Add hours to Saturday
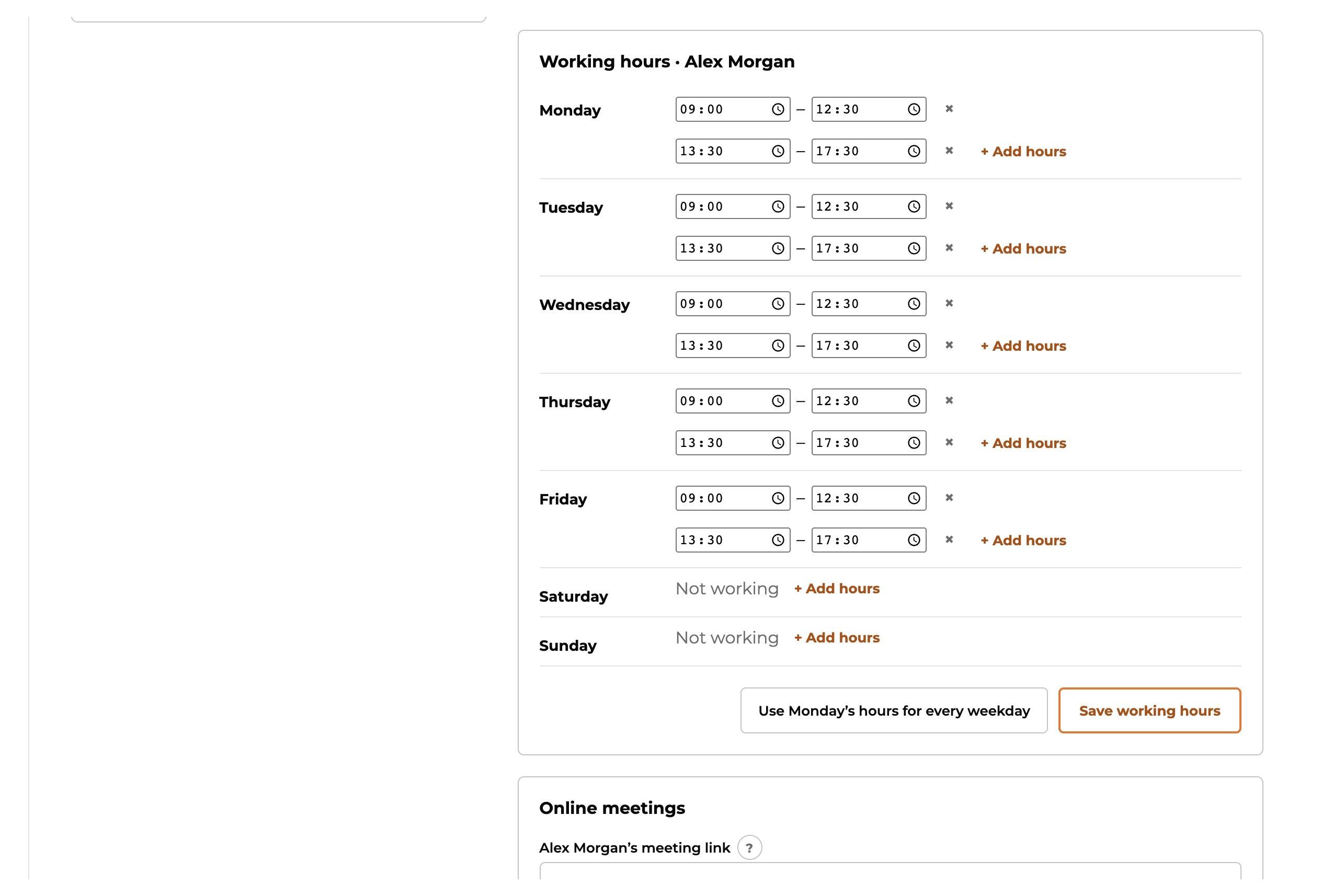 (x=836, y=589)
